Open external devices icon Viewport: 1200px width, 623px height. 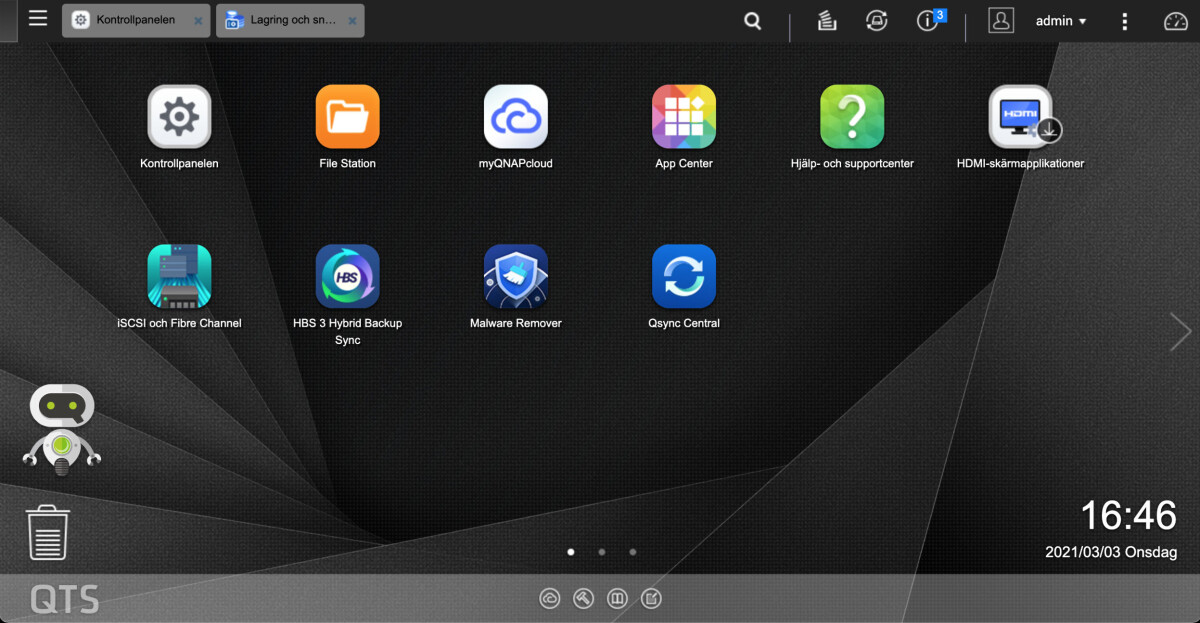[877, 21]
